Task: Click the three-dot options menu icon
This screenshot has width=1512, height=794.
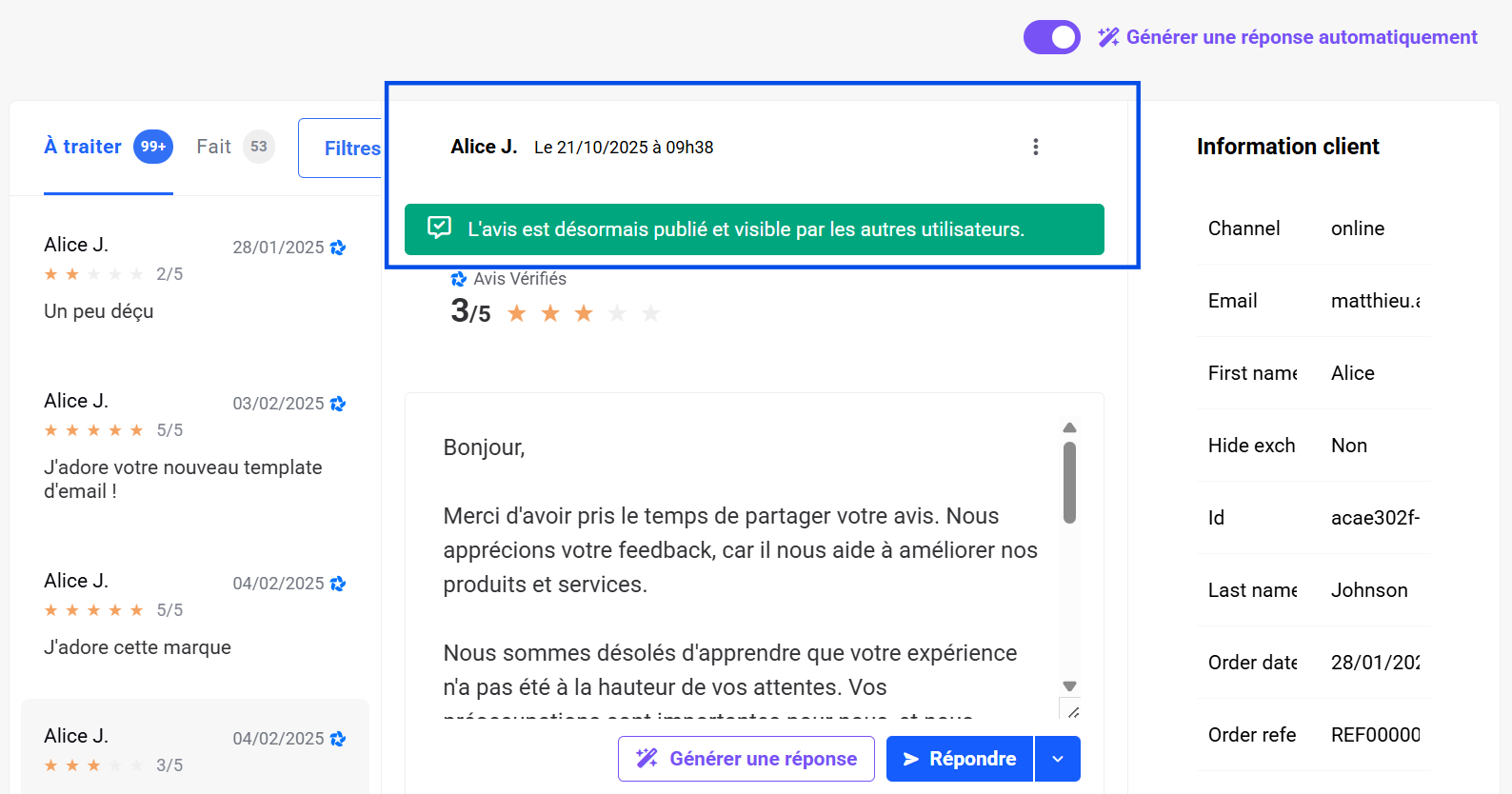Action: [1036, 147]
